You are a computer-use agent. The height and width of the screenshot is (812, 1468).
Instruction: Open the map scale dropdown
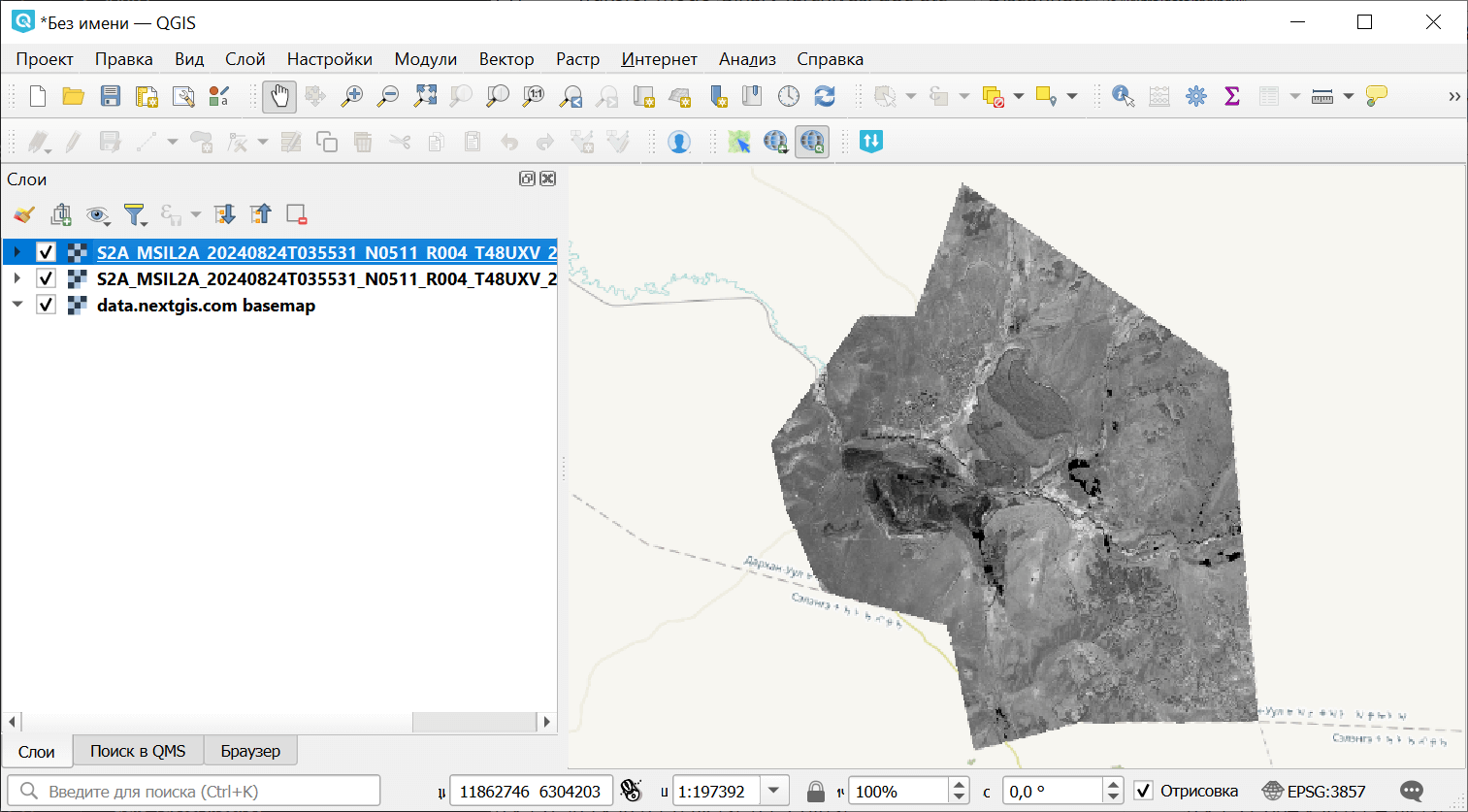pos(774,791)
